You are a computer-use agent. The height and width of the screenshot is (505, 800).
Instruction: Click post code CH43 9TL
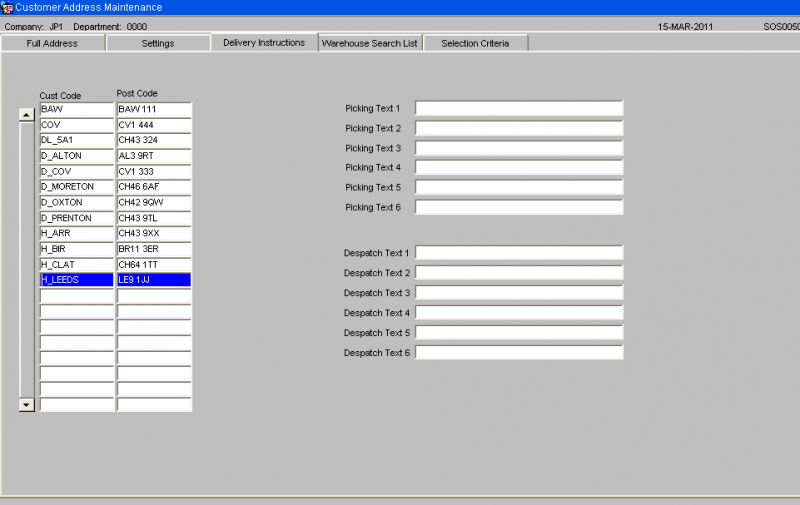(154, 218)
